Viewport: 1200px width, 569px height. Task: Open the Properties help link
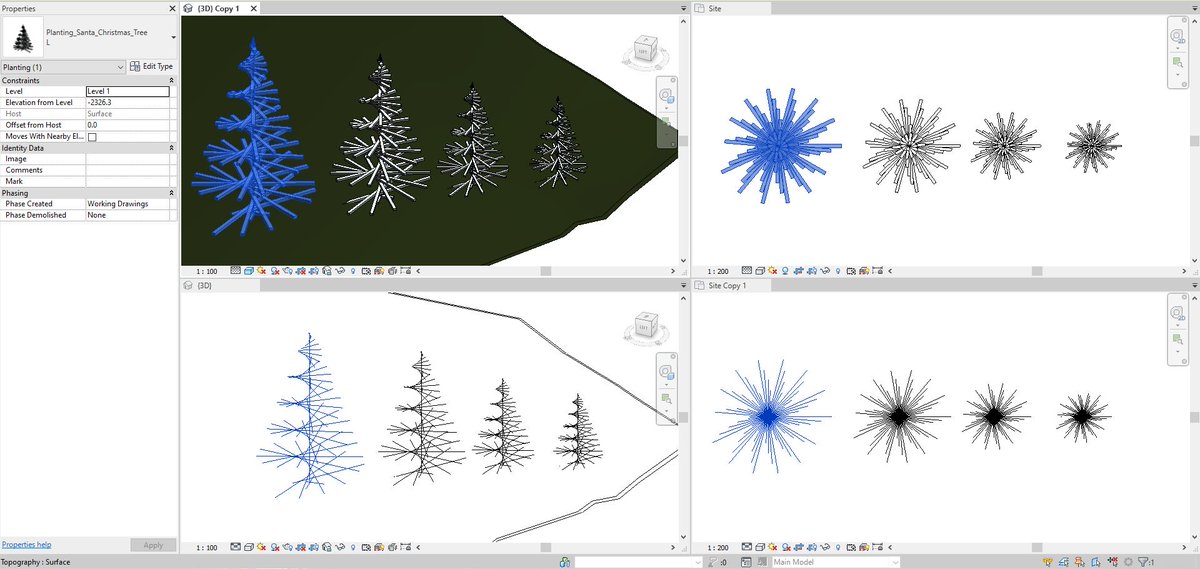pyautogui.click(x=26, y=545)
